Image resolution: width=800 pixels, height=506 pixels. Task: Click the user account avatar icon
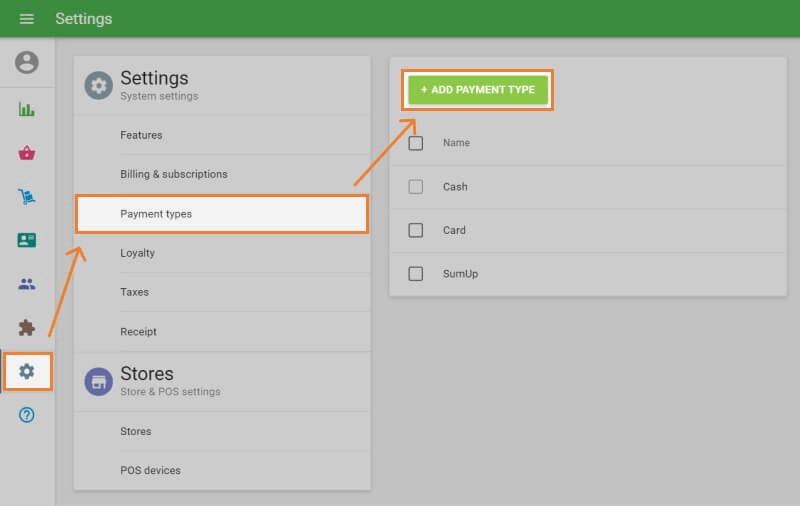tap(27, 63)
